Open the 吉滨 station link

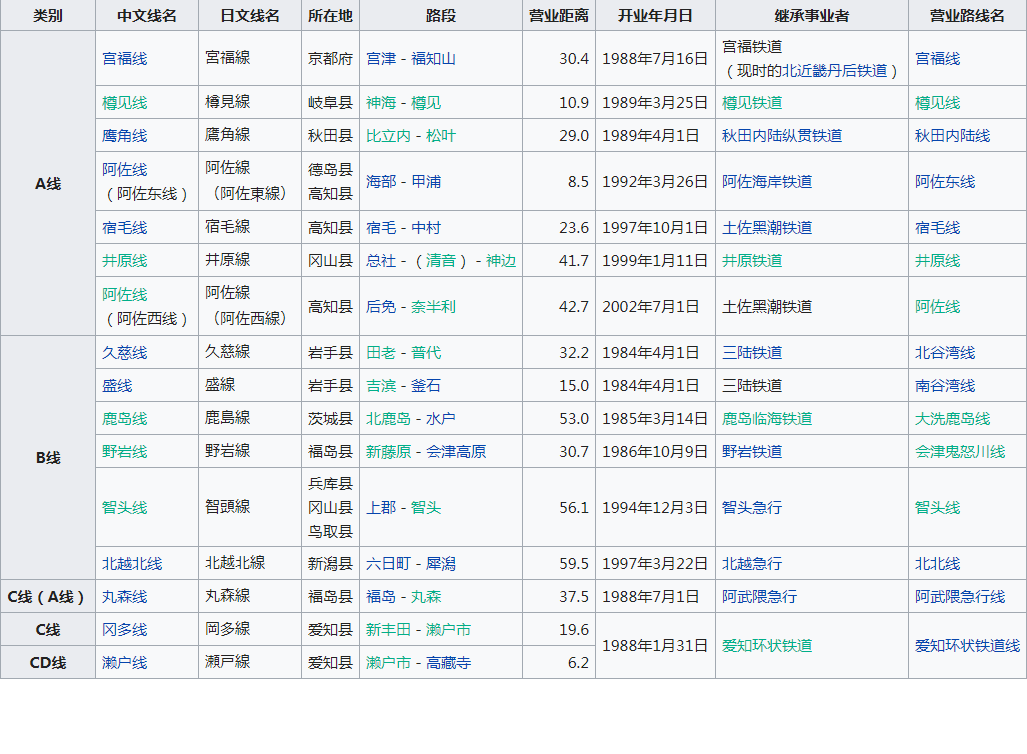pyautogui.click(x=381, y=386)
